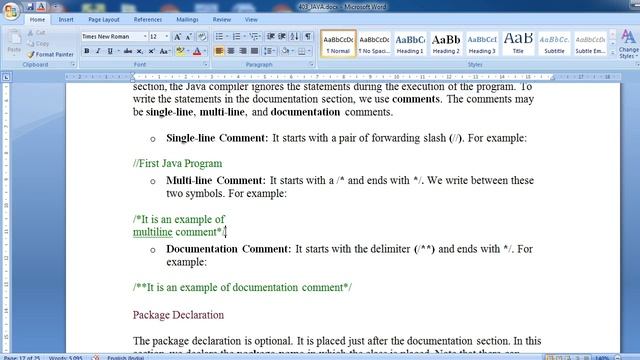Open the Paragraph dialog launcher
Screen dimensions: 640x360
[x=311, y=64]
